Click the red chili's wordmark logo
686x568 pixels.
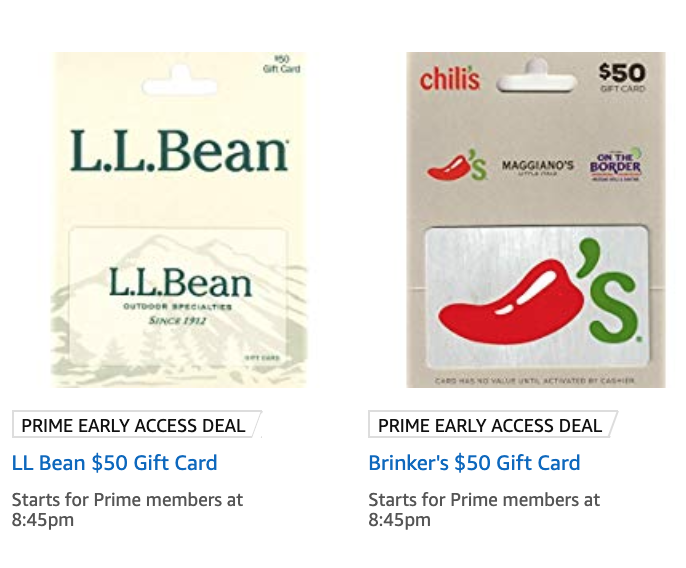pos(450,79)
